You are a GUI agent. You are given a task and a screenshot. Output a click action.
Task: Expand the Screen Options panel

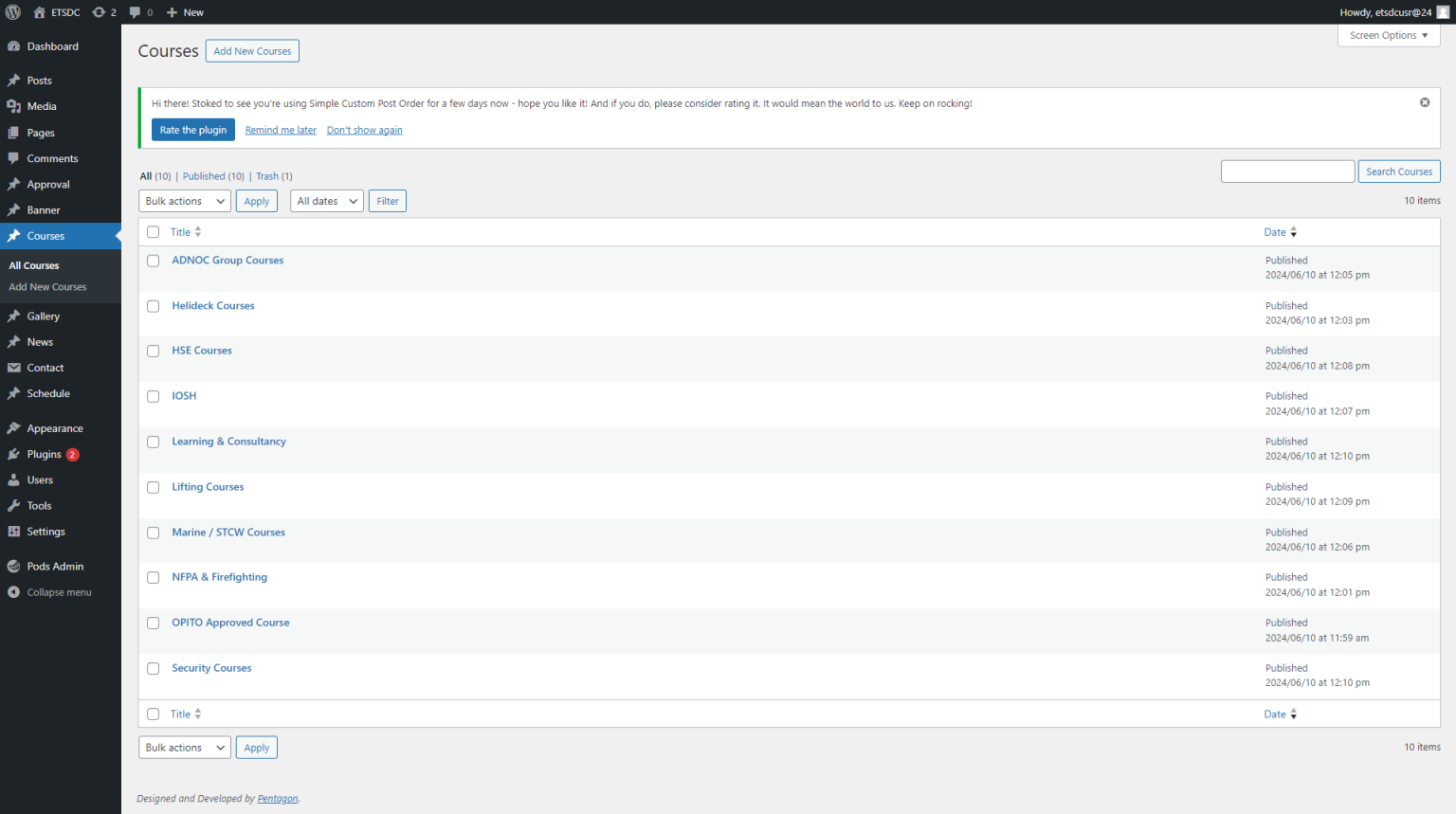click(x=1388, y=35)
